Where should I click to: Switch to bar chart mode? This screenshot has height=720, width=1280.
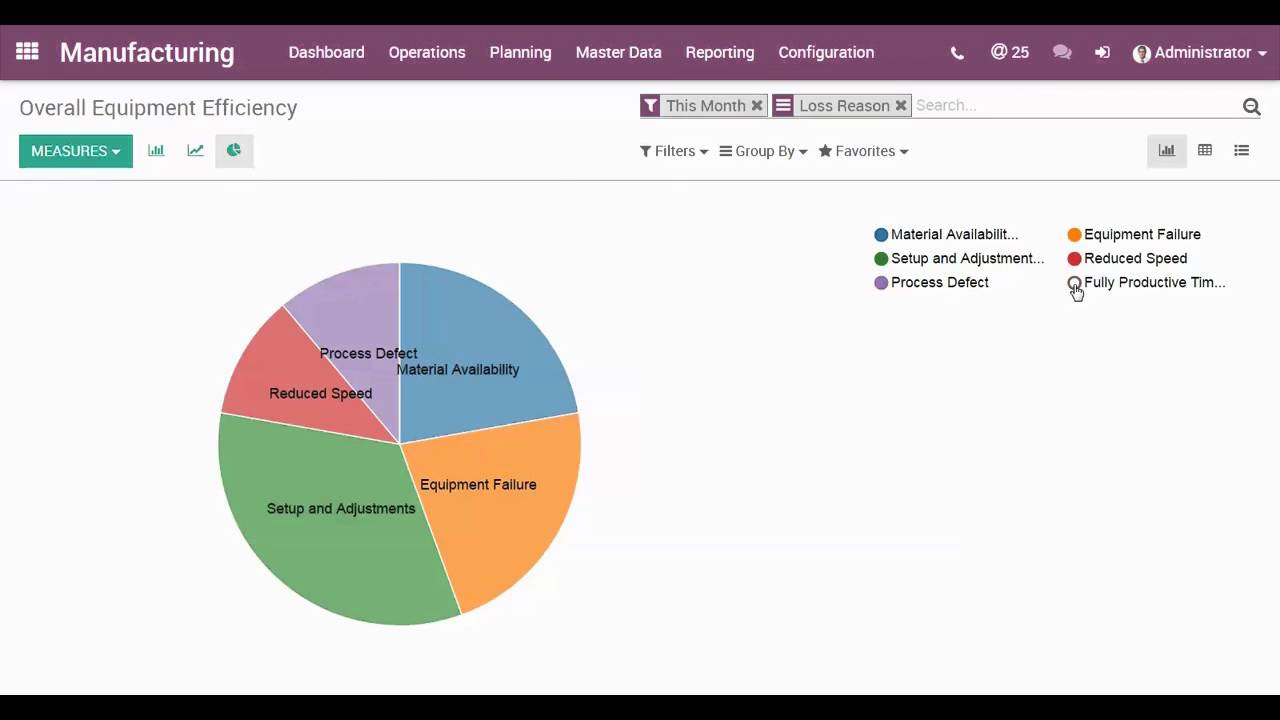[156, 151]
